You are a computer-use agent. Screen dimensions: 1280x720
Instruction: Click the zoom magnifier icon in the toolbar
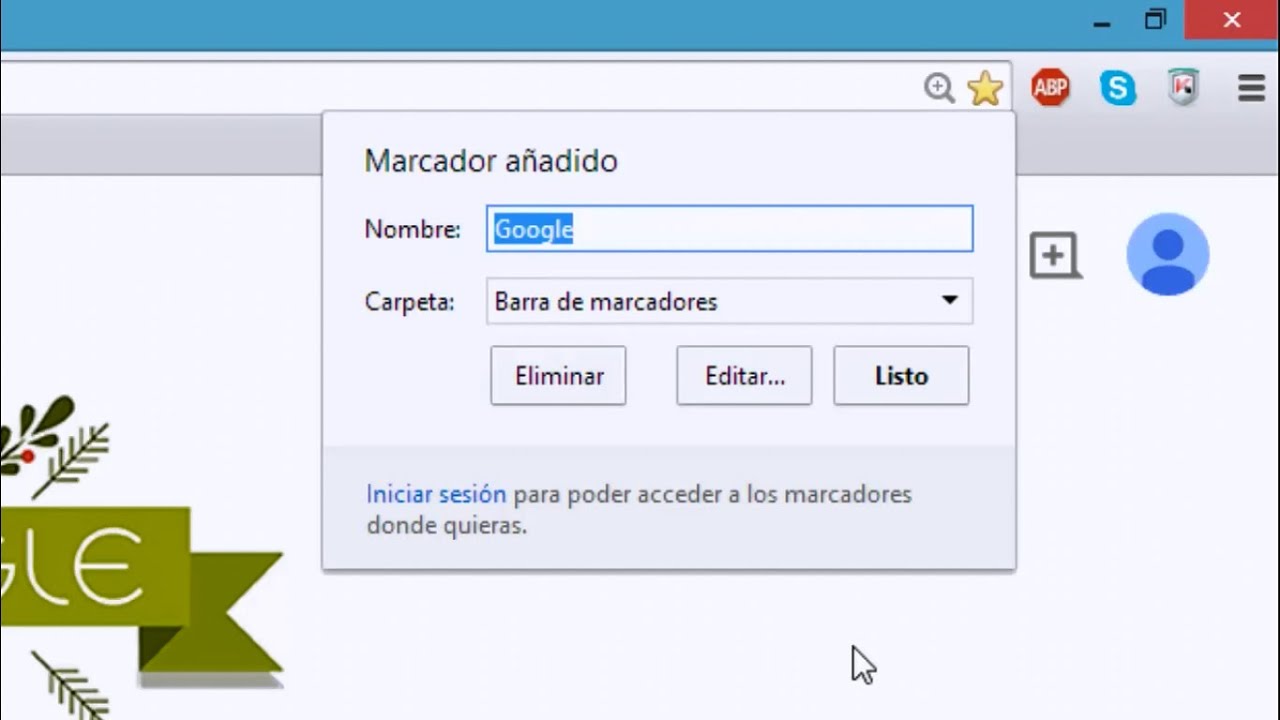(938, 89)
